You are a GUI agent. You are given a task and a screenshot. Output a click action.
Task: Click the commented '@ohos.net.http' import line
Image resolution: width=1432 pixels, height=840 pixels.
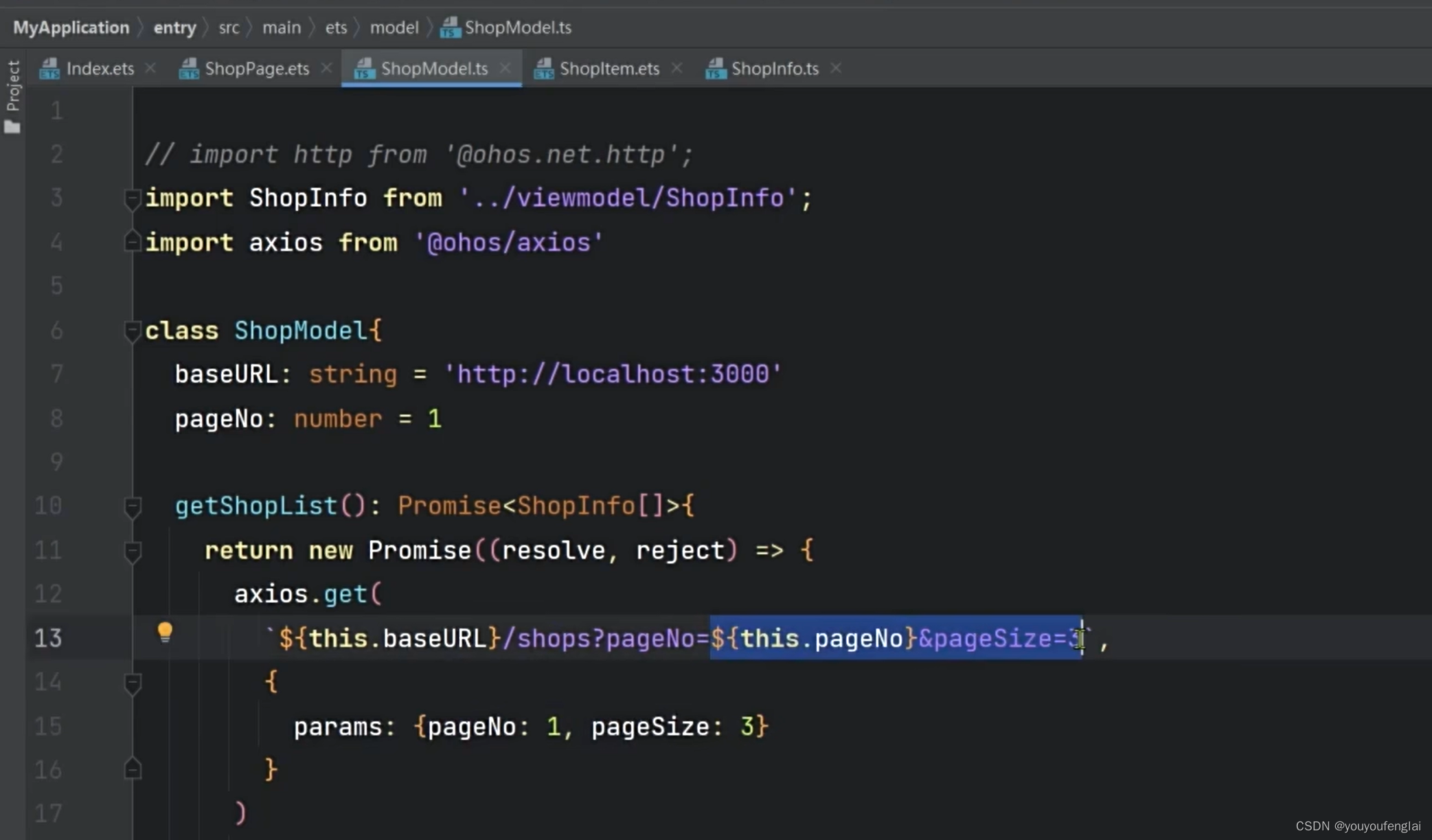pyautogui.click(x=419, y=155)
